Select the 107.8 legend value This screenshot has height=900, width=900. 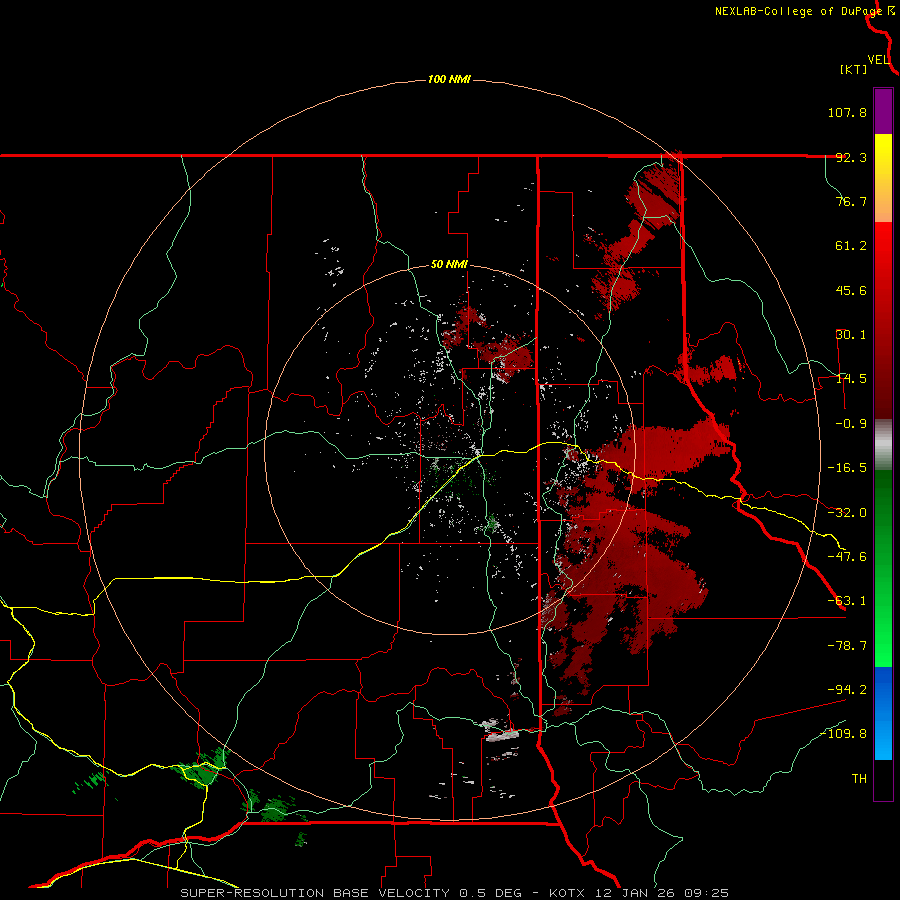click(847, 112)
